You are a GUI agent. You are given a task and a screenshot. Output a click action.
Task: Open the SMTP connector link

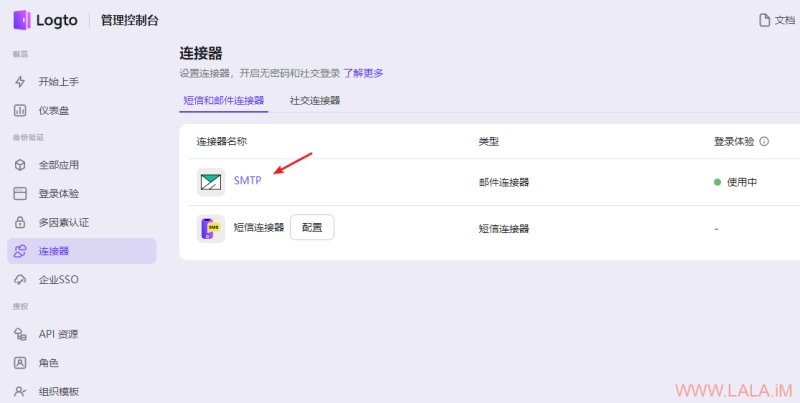click(247, 180)
